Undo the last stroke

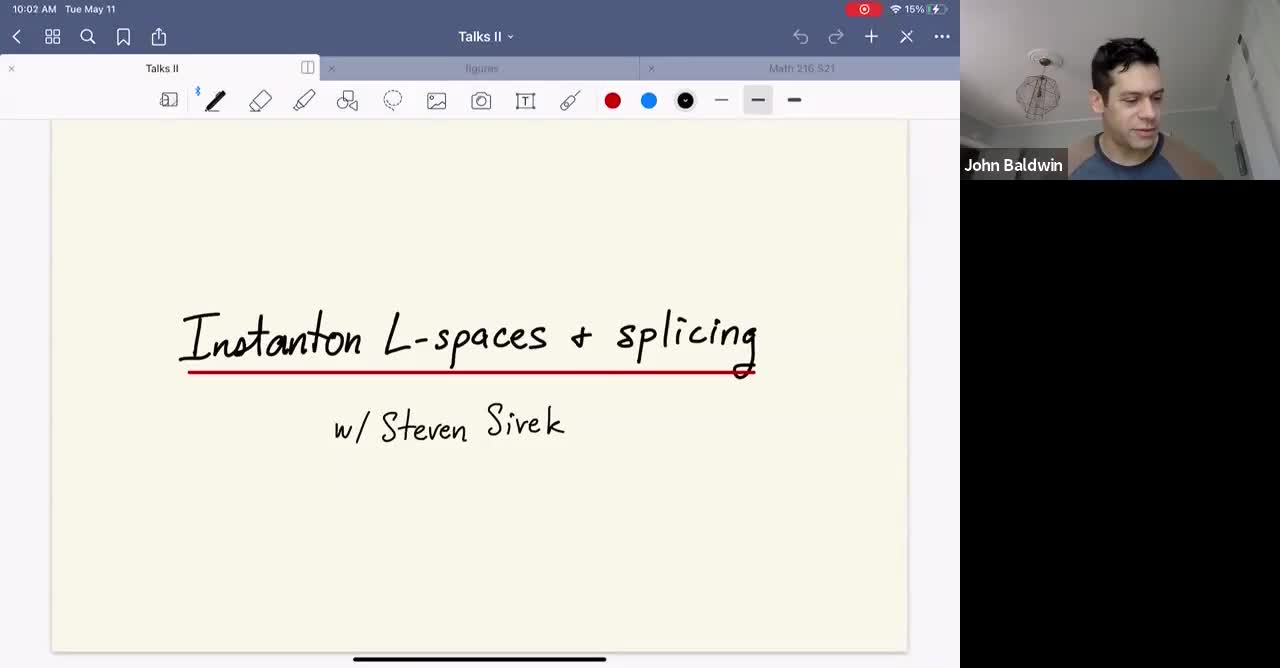[x=800, y=37]
